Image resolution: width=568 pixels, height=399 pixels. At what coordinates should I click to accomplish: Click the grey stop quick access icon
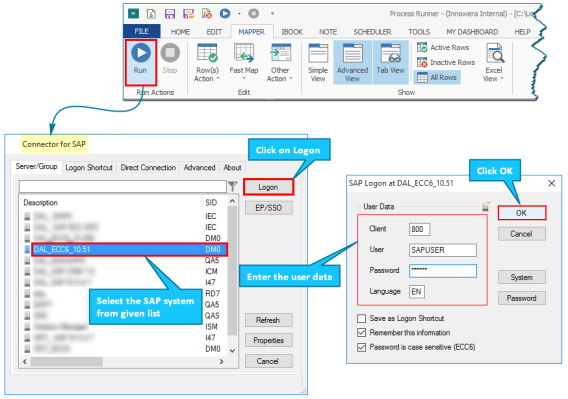click(x=254, y=14)
